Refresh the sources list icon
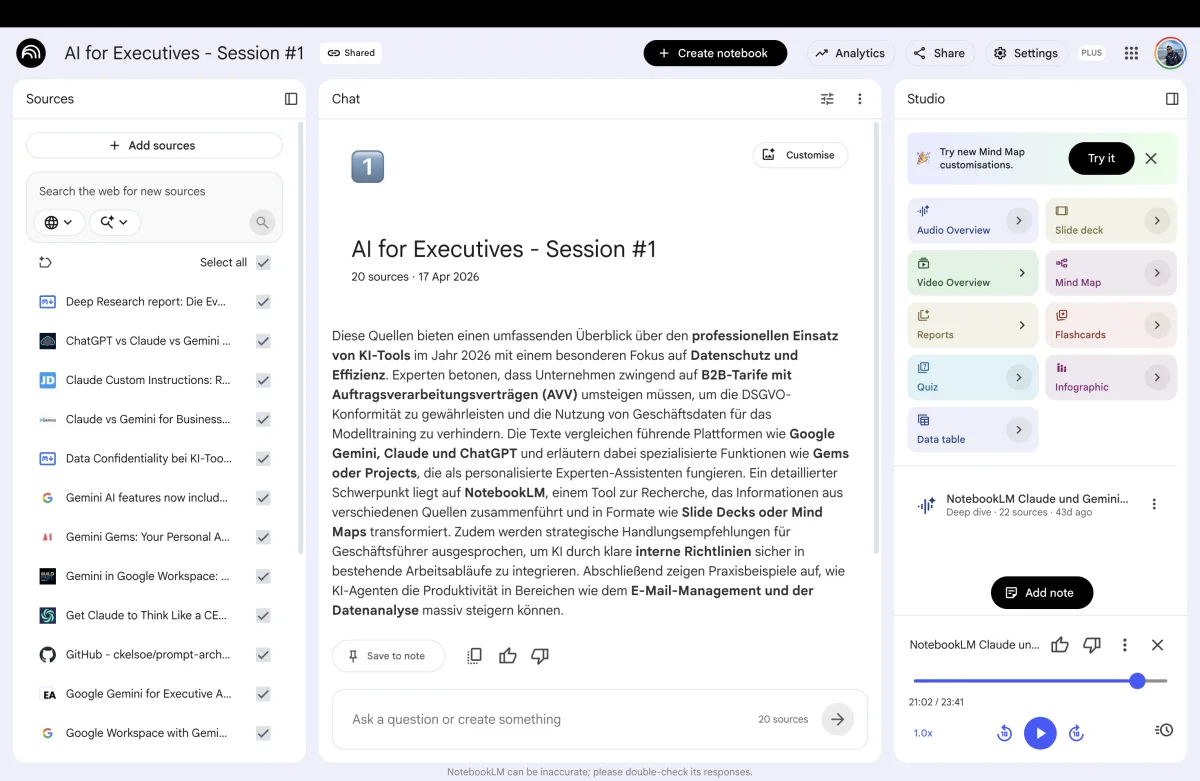The height and width of the screenshot is (781, 1200). [x=45, y=262]
